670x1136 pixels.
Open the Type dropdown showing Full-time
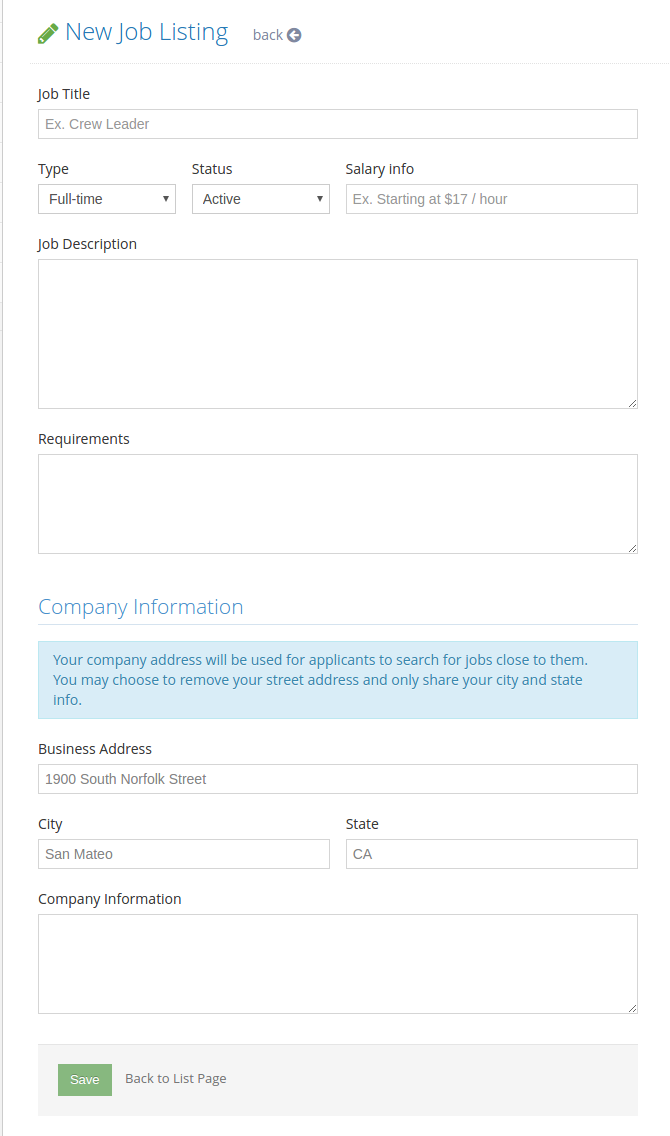(x=107, y=199)
